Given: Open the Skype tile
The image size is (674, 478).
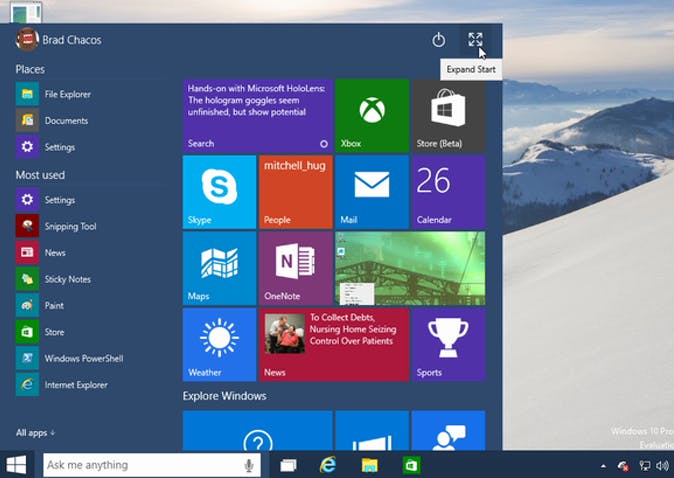Looking at the screenshot, I should point(219,192).
